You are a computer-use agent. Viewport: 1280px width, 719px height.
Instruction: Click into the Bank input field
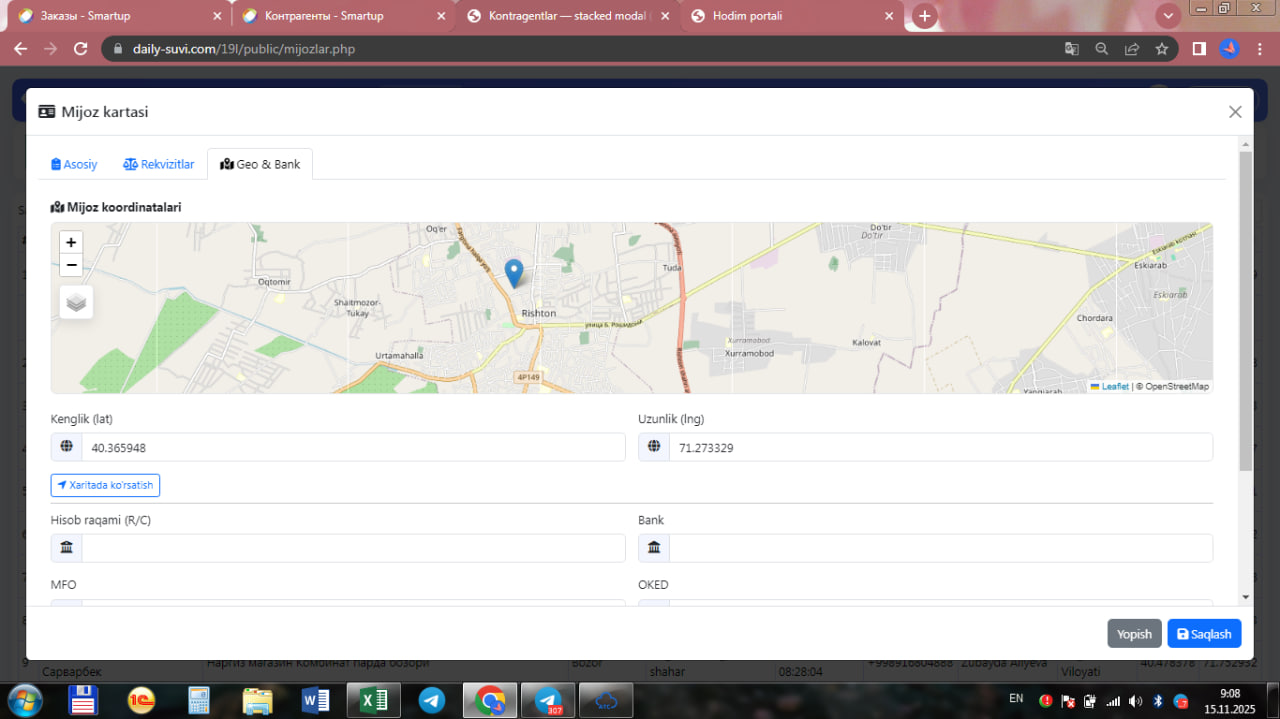pos(940,548)
